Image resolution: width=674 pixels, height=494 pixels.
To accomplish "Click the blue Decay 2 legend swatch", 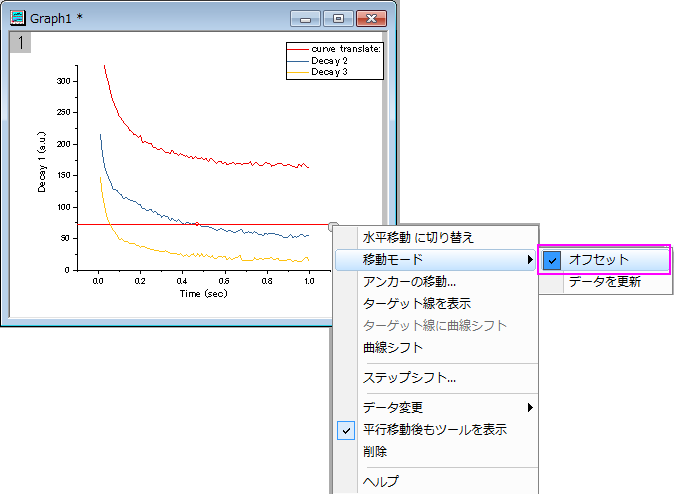I will click(298, 61).
